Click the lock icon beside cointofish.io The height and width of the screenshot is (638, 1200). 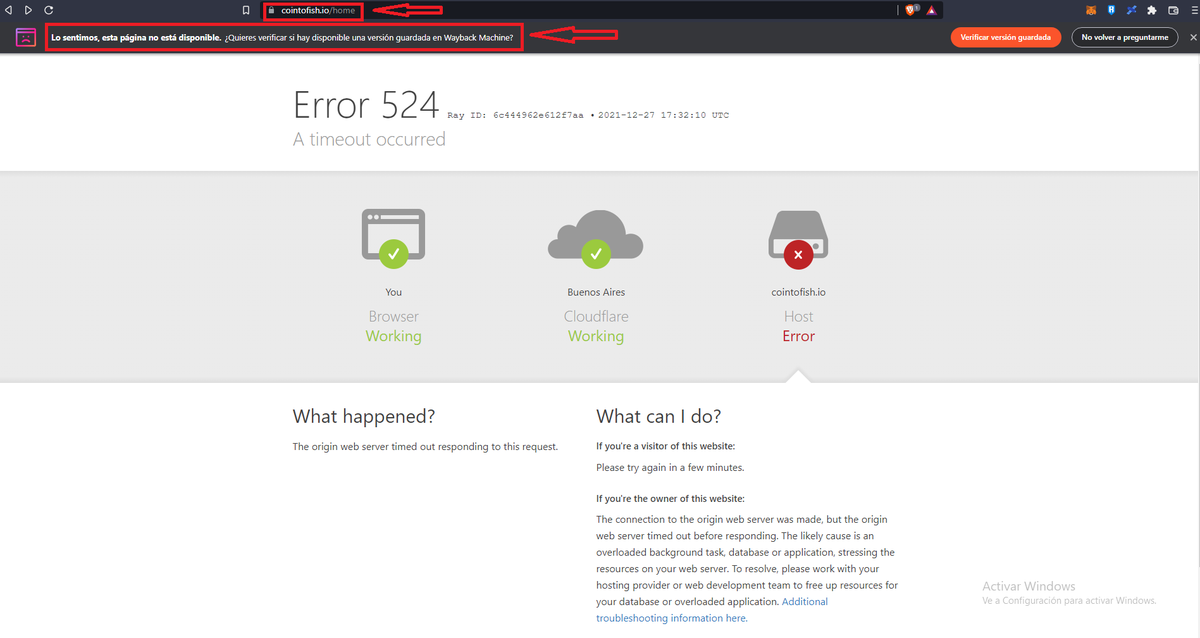pos(271,10)
